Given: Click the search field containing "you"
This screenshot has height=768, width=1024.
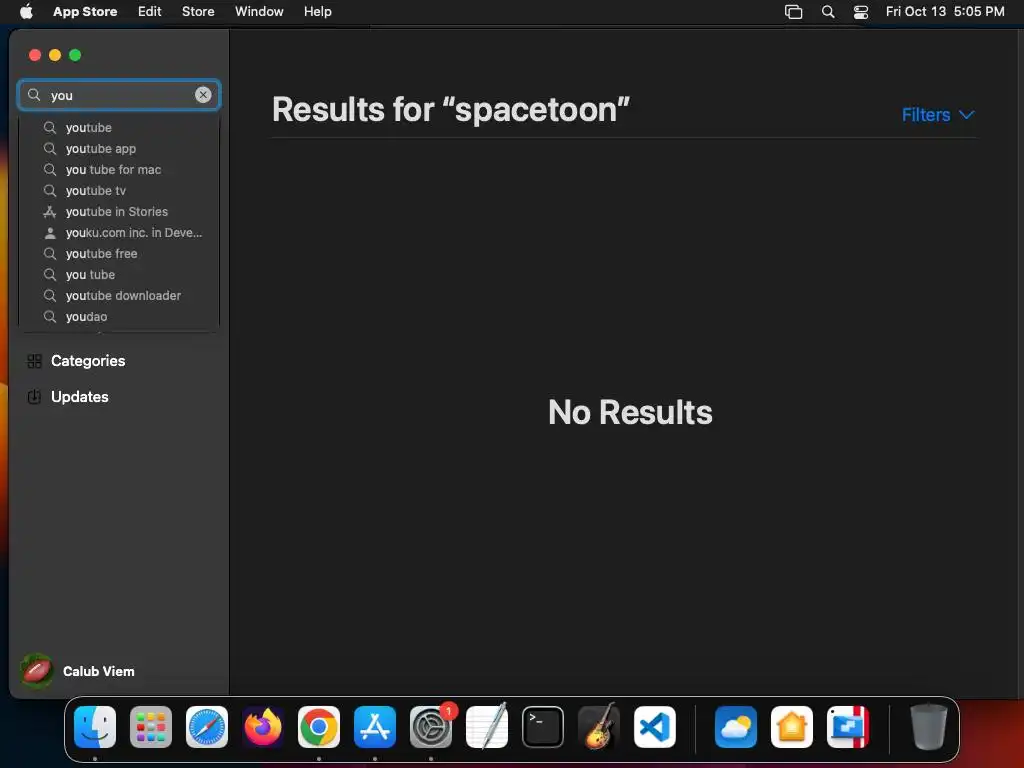Looking at the screenshot, I should pyautogui.click(x=119, y=95).
